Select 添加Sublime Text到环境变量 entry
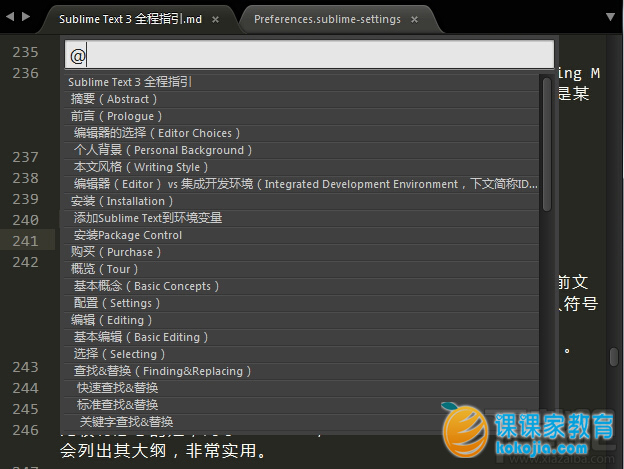 pos(302,218)
